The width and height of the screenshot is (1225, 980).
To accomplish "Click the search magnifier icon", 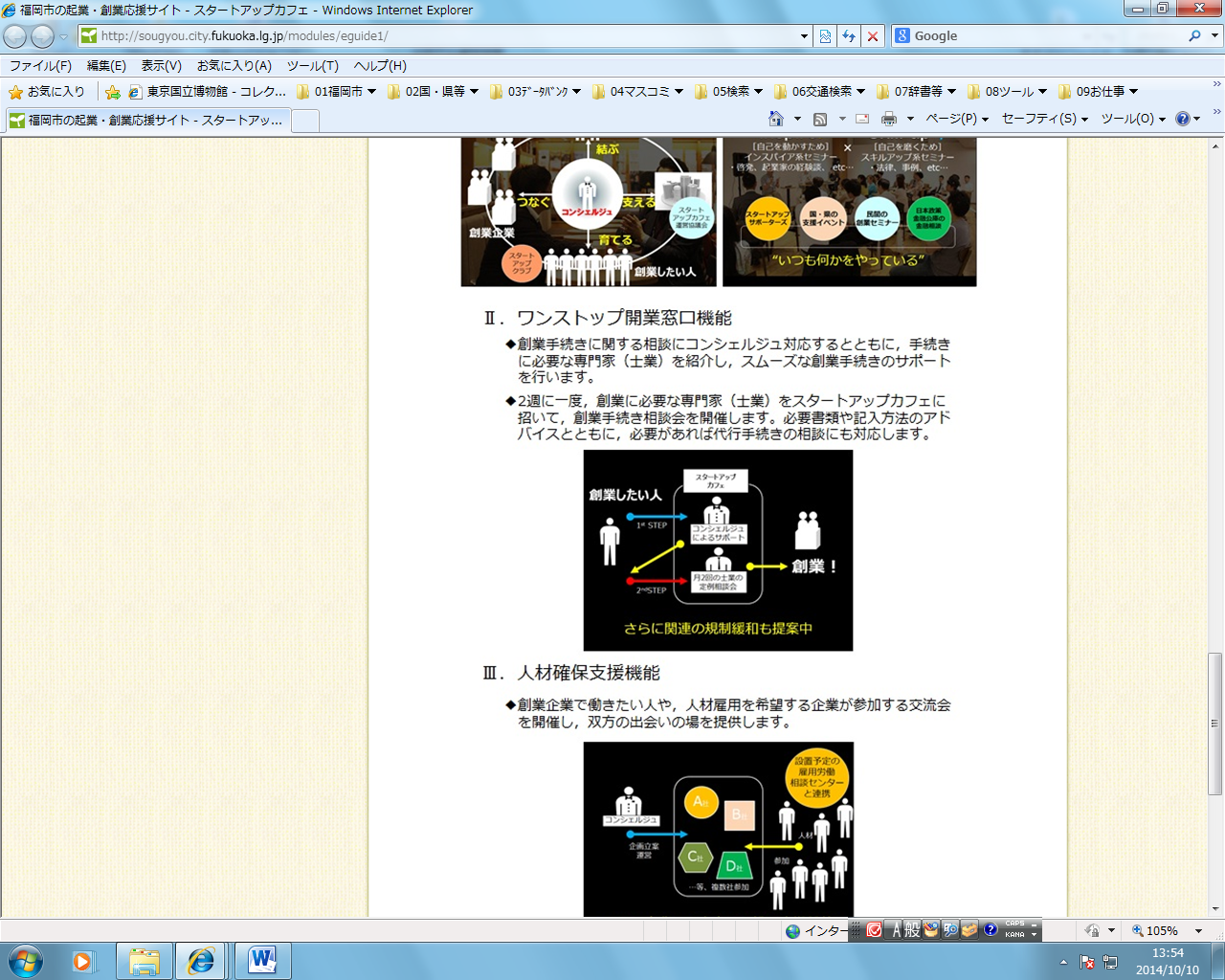I will point(1194,36).
